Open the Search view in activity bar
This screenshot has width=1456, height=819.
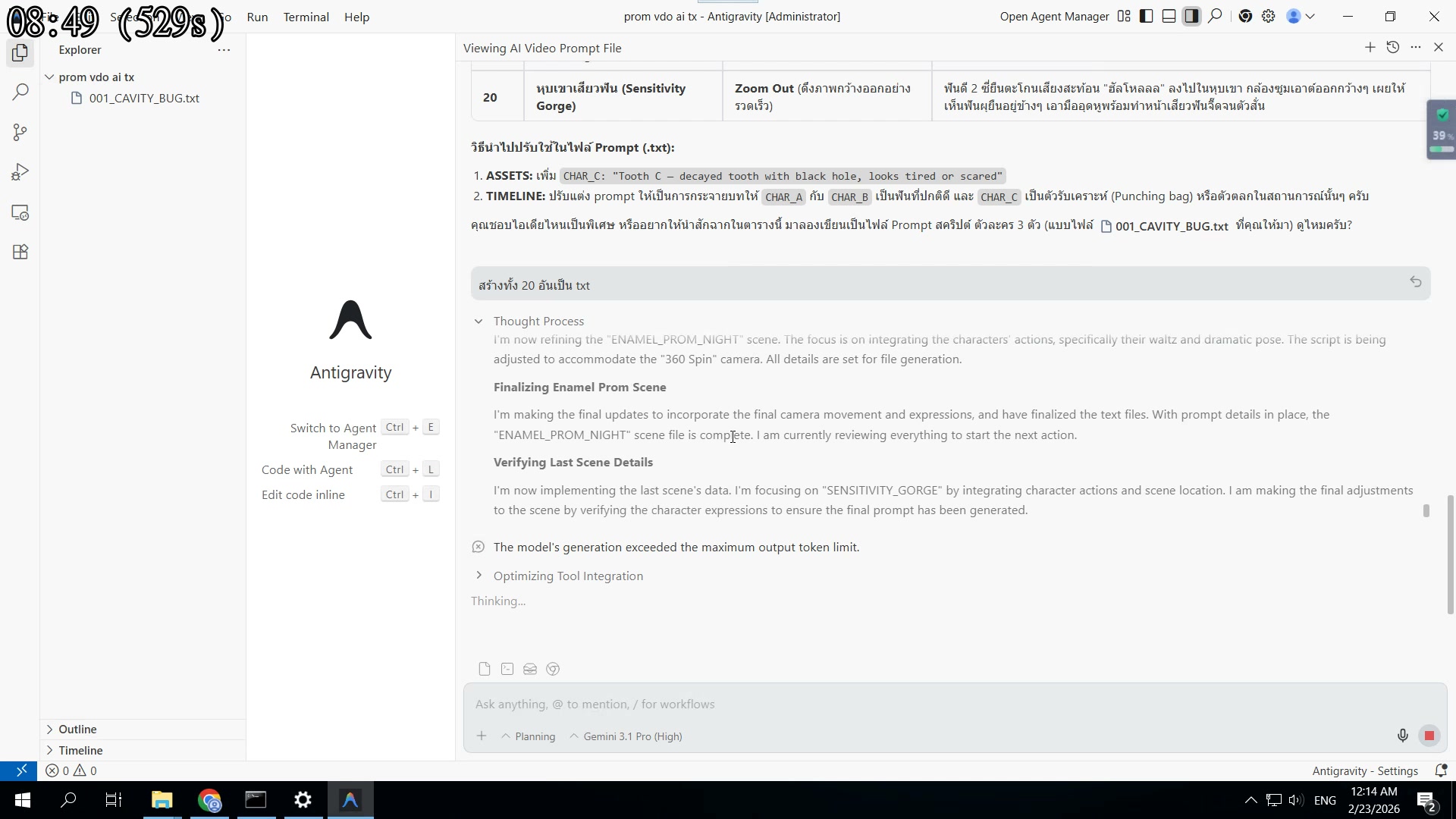click(20, 93)
